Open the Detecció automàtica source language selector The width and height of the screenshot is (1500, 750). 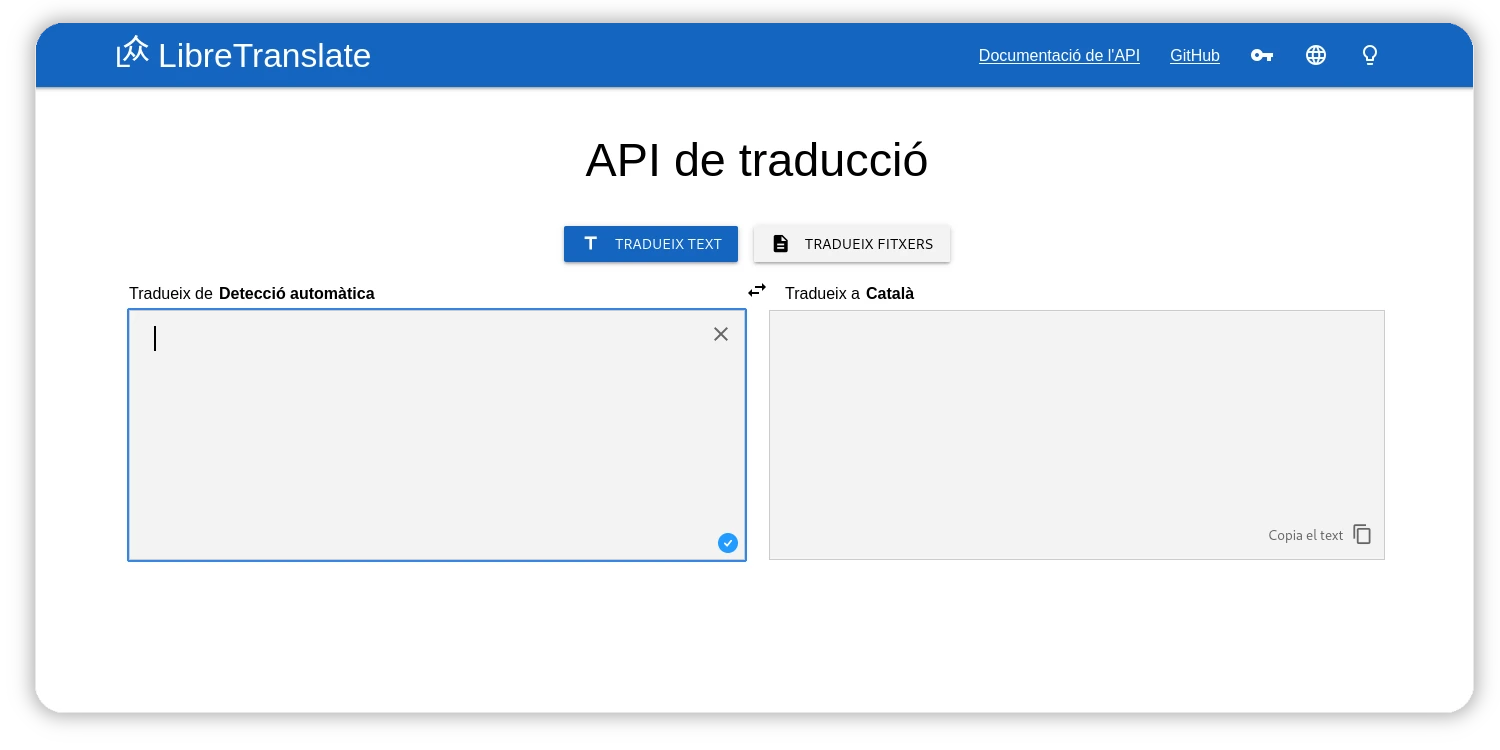coord(296,293)
